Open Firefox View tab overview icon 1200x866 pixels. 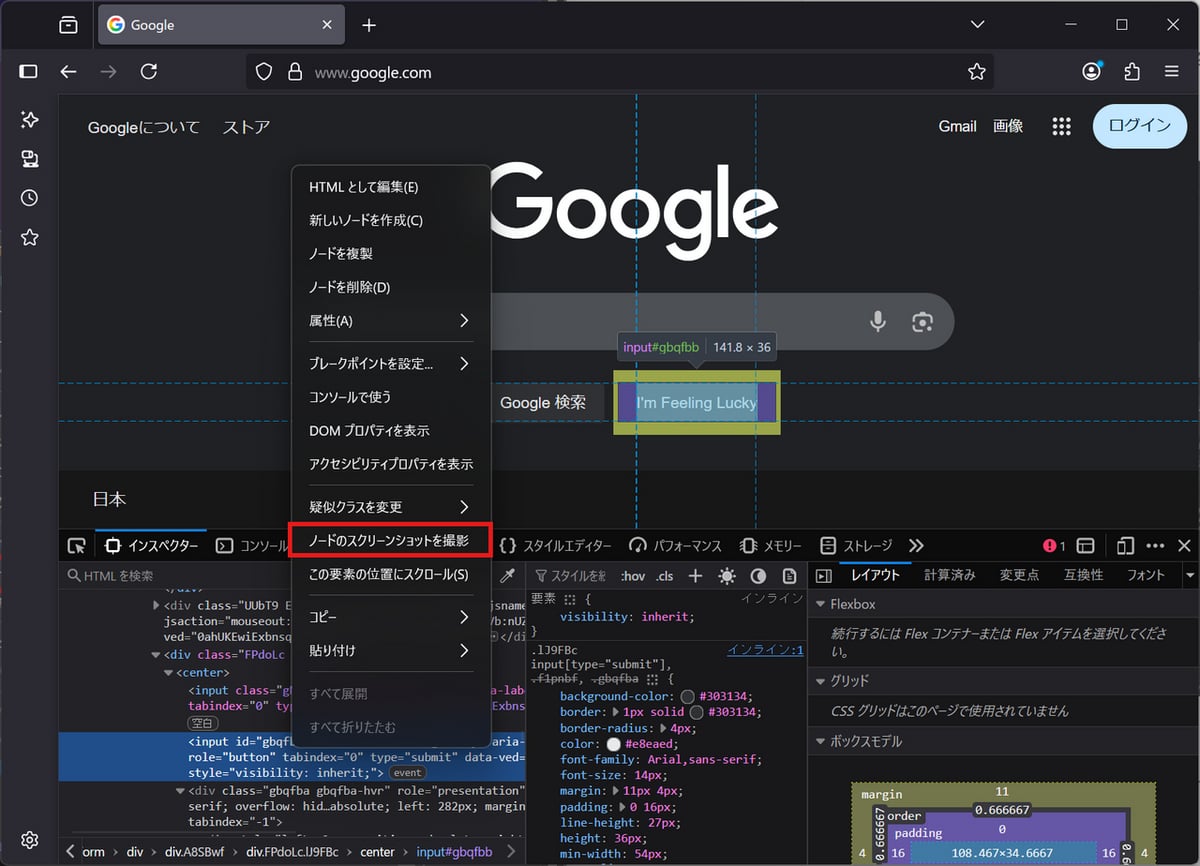68,25
